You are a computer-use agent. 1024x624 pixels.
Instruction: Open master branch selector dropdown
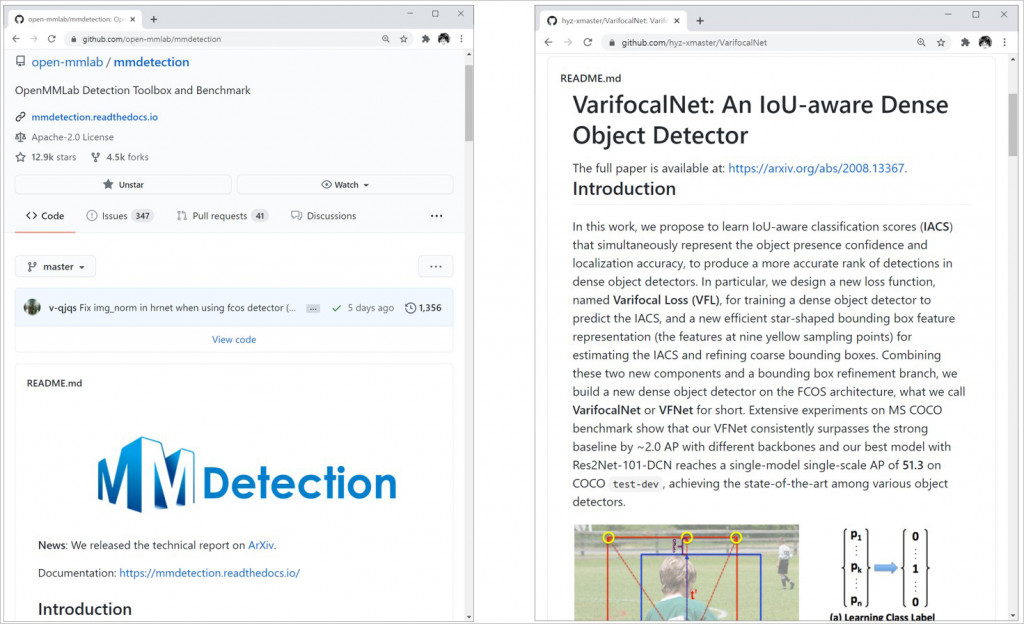tap(56, 266)
